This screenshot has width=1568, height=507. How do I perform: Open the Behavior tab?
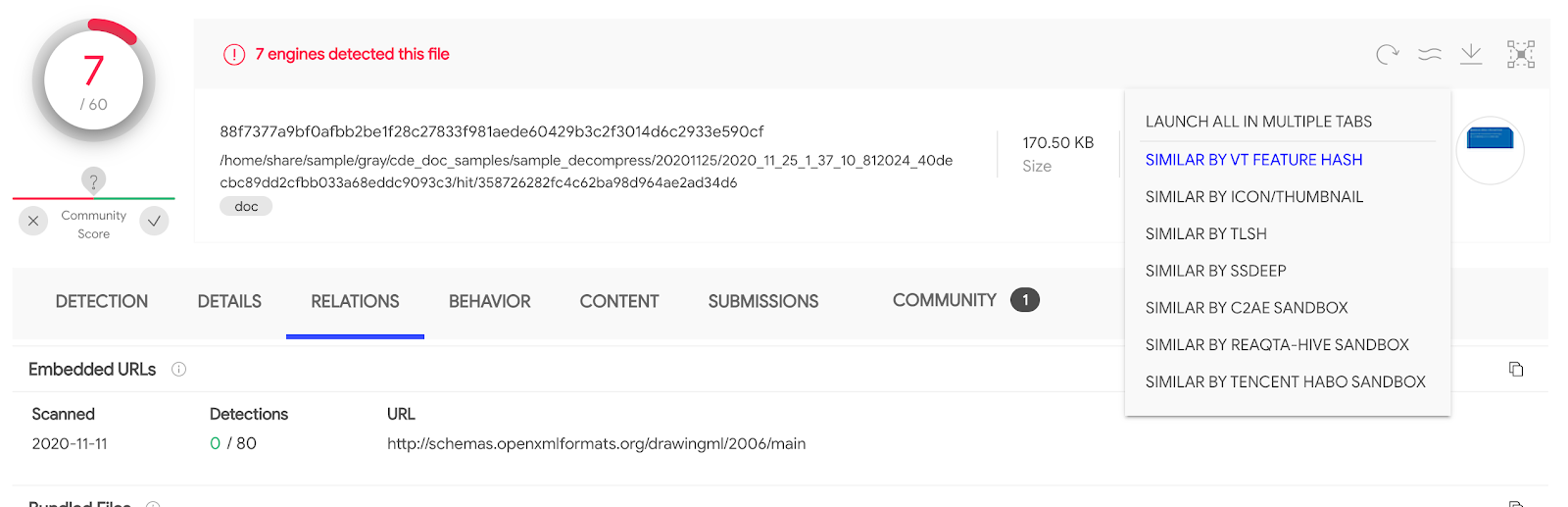[x=489, y=302]
